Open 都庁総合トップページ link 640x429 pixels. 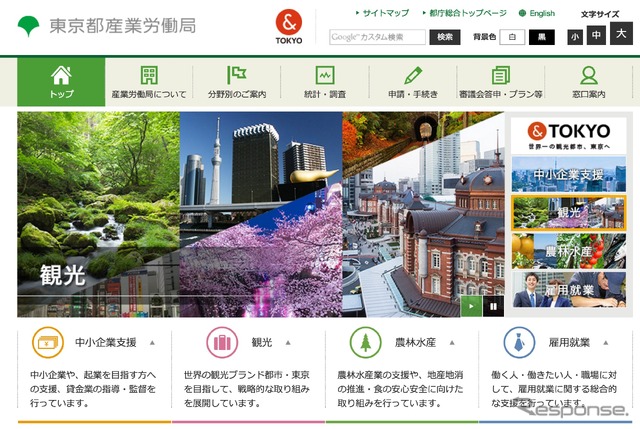tap(468, 13)
